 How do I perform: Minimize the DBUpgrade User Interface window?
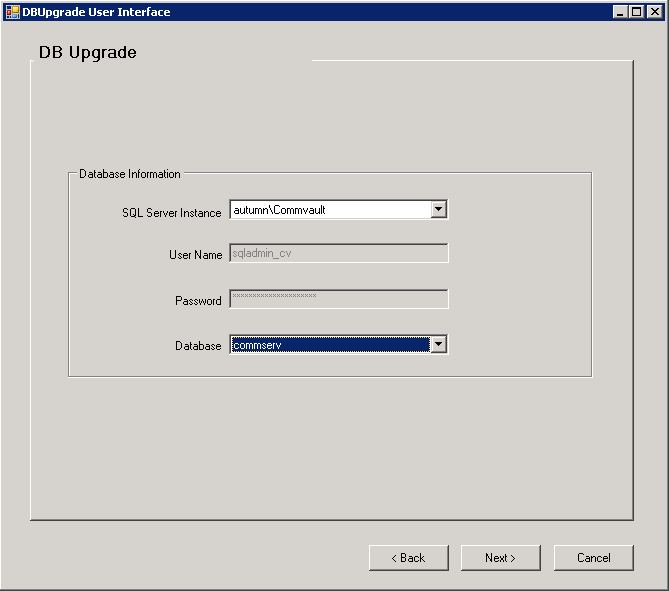621,12
